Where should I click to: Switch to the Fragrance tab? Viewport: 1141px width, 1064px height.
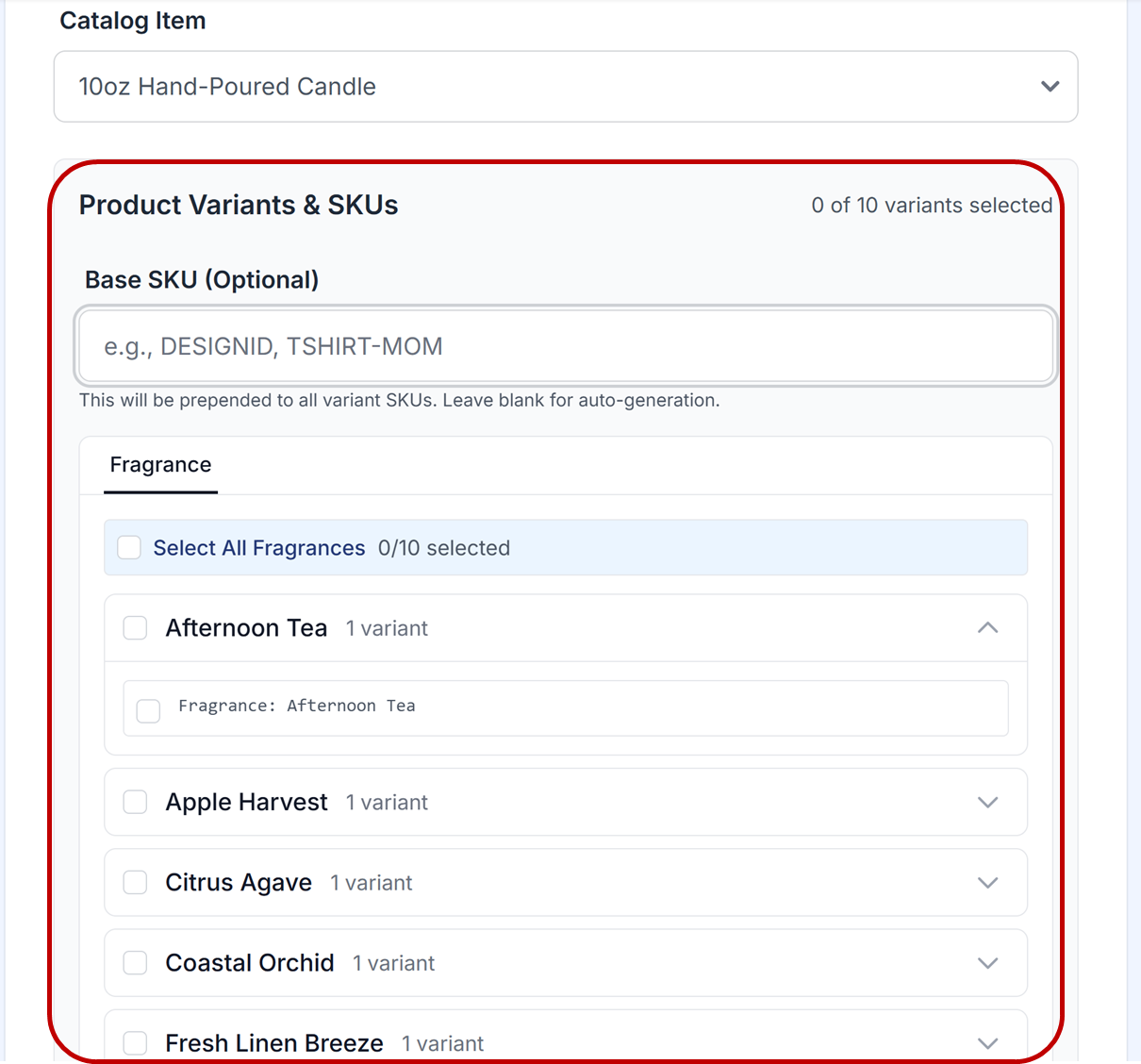click(x=160, y=465)
